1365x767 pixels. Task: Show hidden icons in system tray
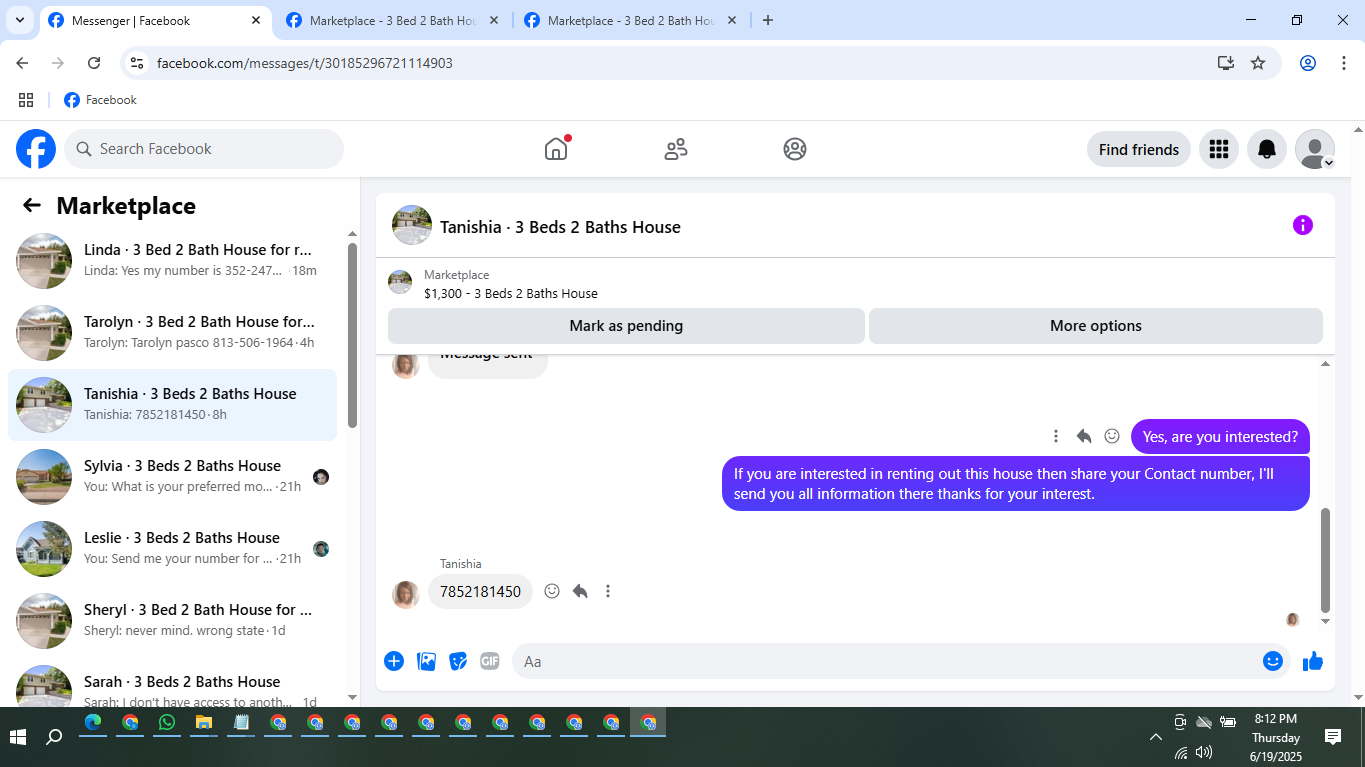(1156, 737)
